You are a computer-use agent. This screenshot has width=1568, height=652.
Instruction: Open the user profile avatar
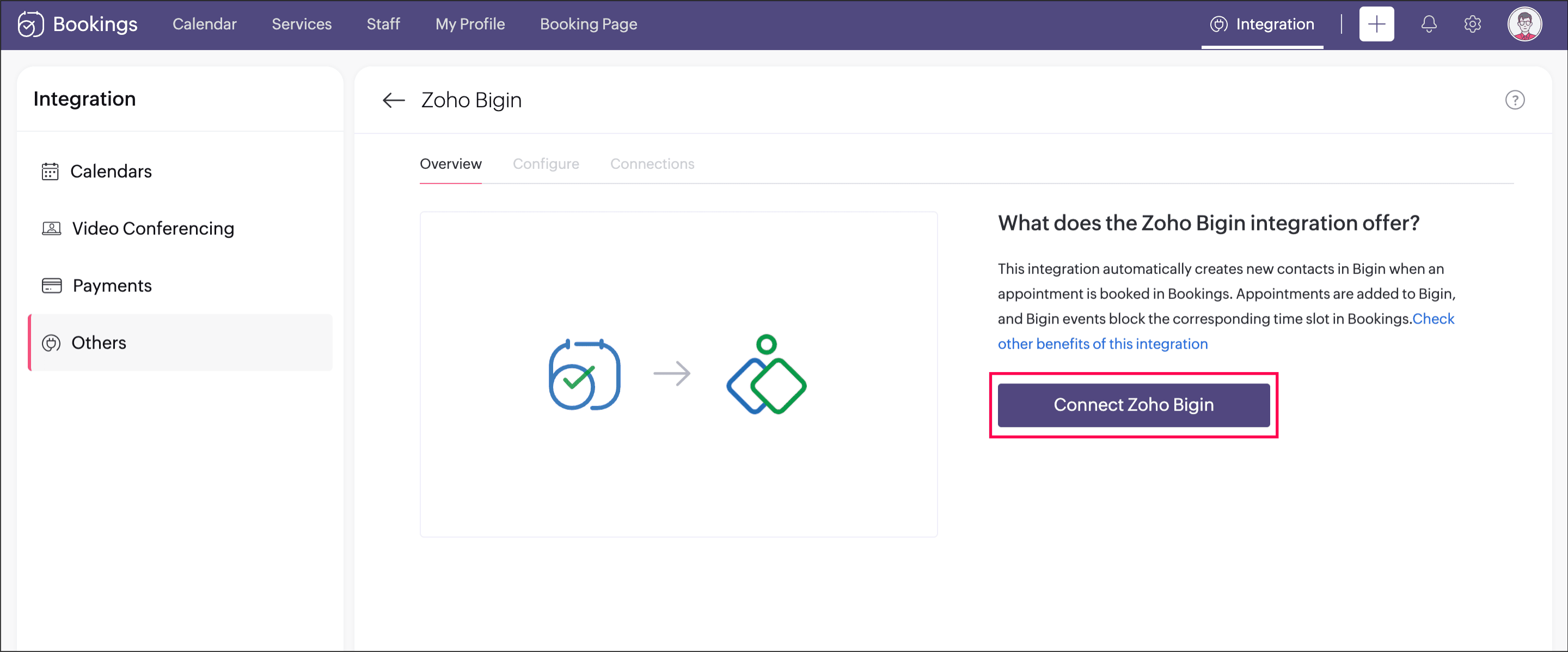tap(1523, 25)
